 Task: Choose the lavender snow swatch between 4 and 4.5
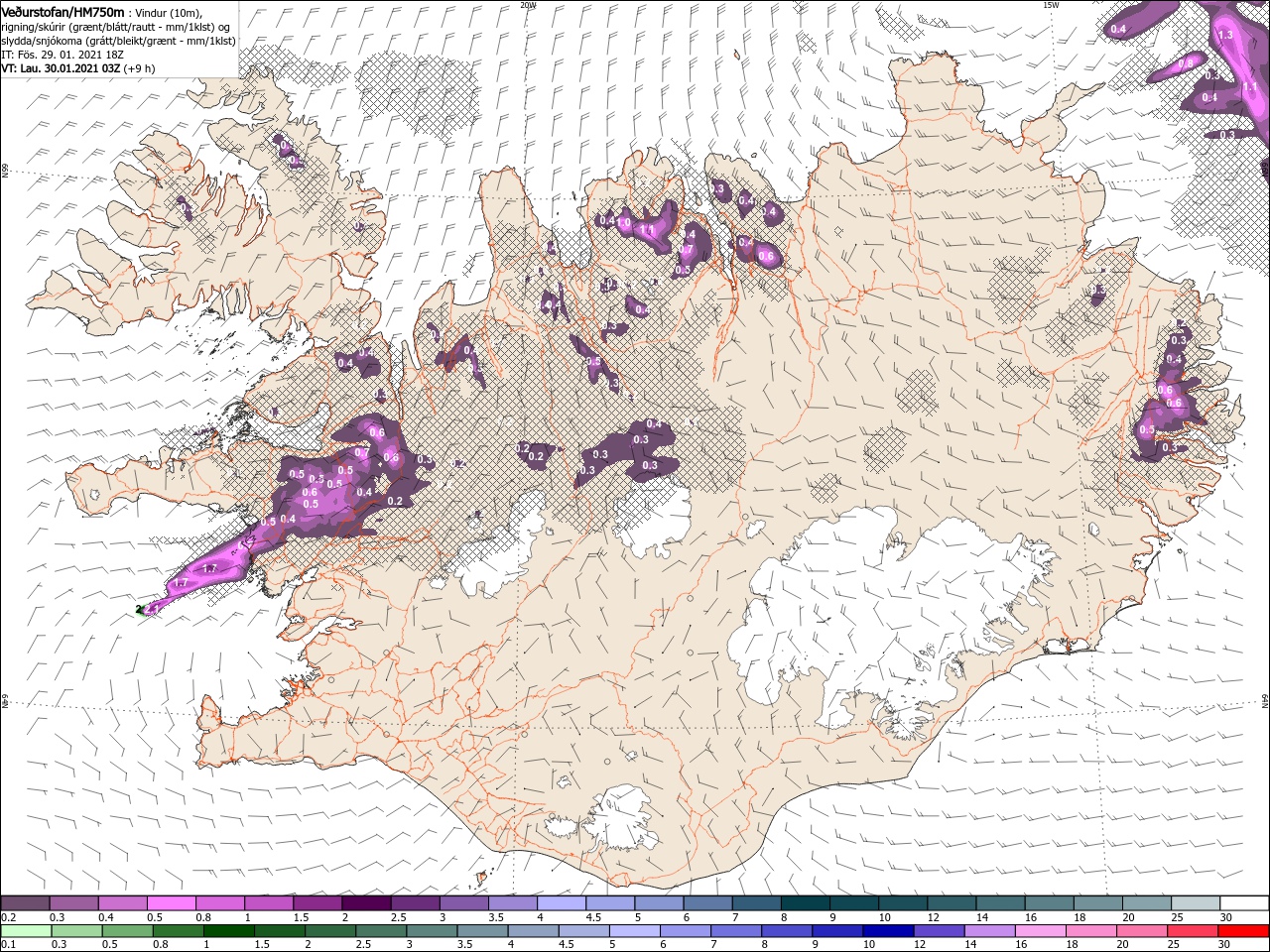click(561, 903)
